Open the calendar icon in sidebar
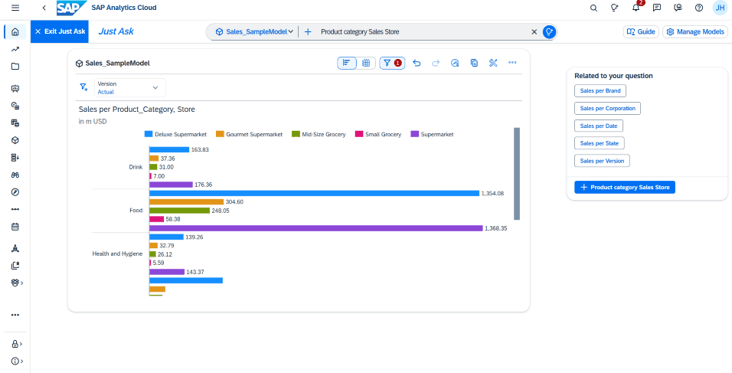 [x=15, y=227]
